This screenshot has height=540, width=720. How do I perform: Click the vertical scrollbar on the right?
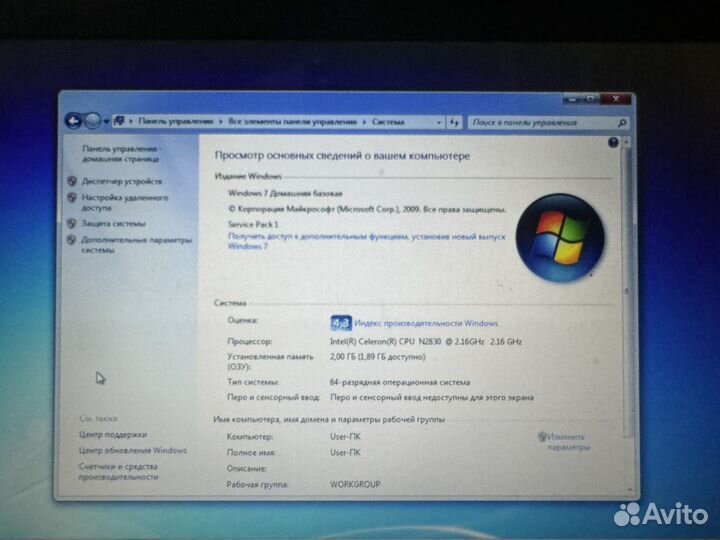tap(626, 300)
